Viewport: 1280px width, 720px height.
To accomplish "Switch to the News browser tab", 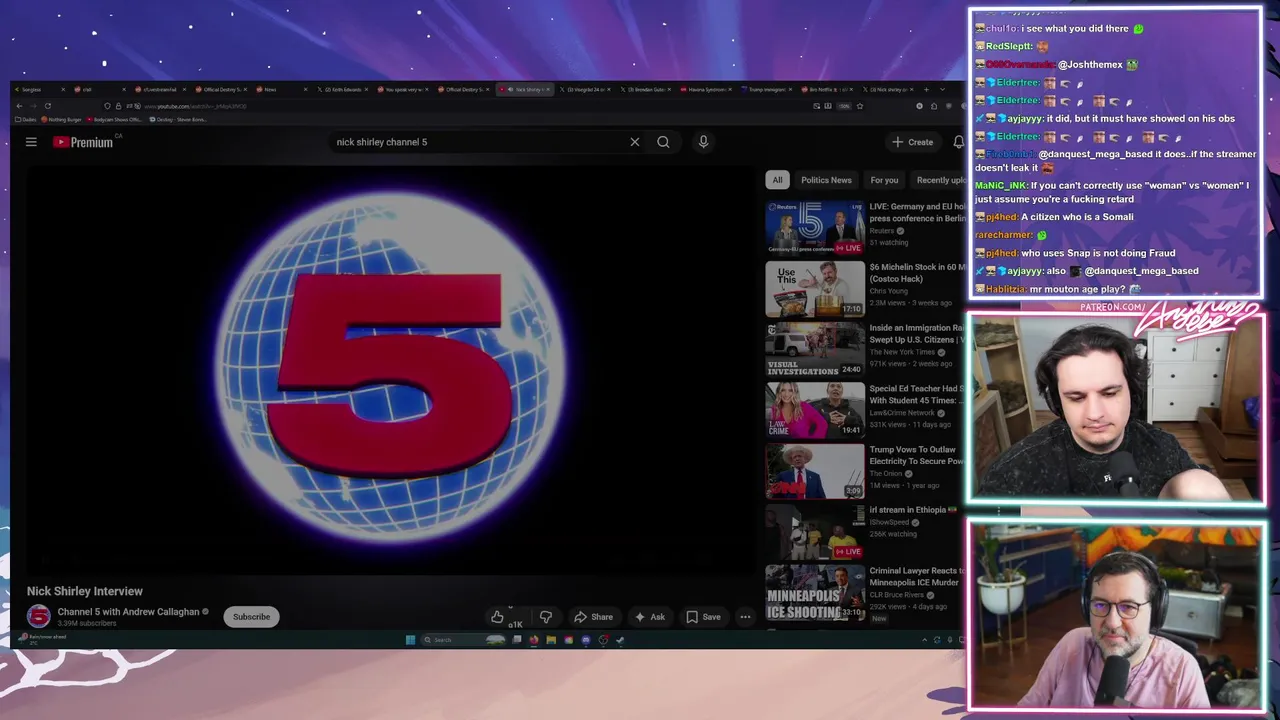I will pyautogui.click(x=283, y=89).
